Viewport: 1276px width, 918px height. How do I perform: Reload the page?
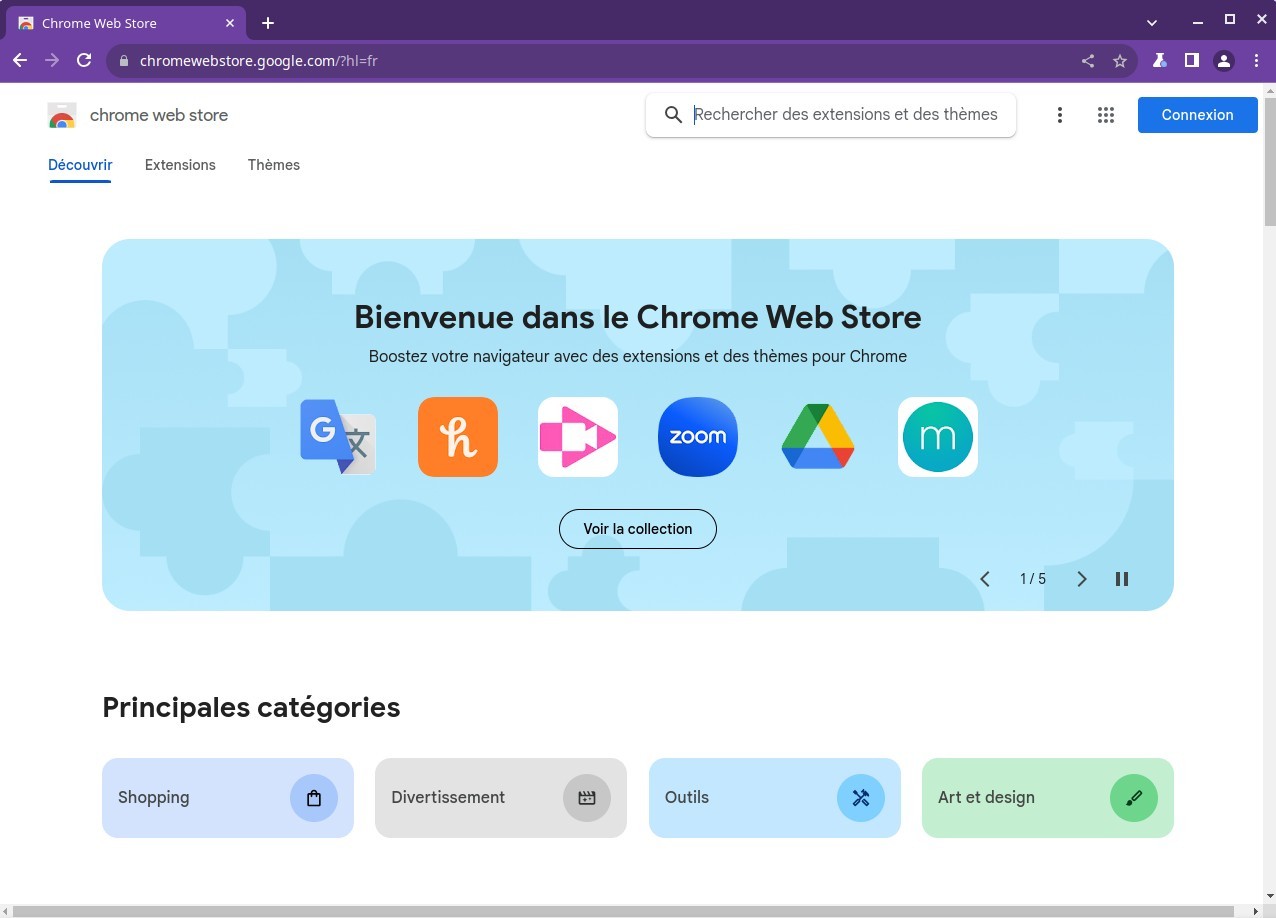pyautogui.click(x=84, y=60)
